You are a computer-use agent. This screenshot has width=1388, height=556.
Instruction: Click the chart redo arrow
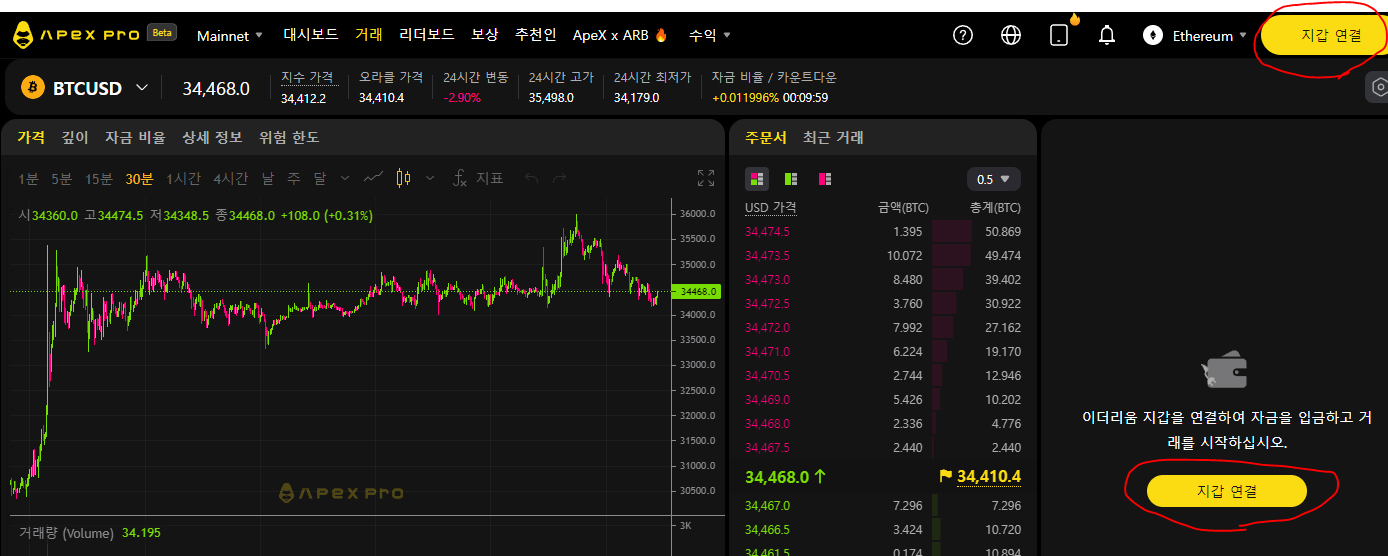tap(560, 178)
